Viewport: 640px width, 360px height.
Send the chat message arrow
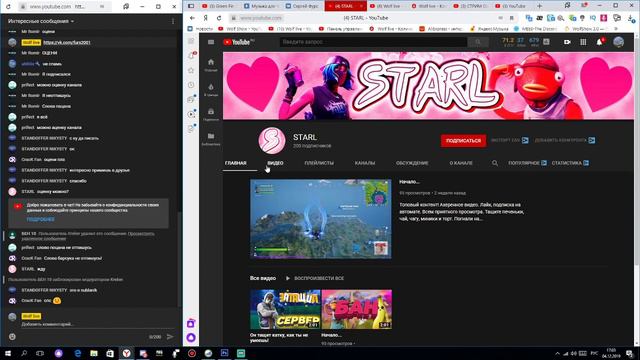click(170, 337)
